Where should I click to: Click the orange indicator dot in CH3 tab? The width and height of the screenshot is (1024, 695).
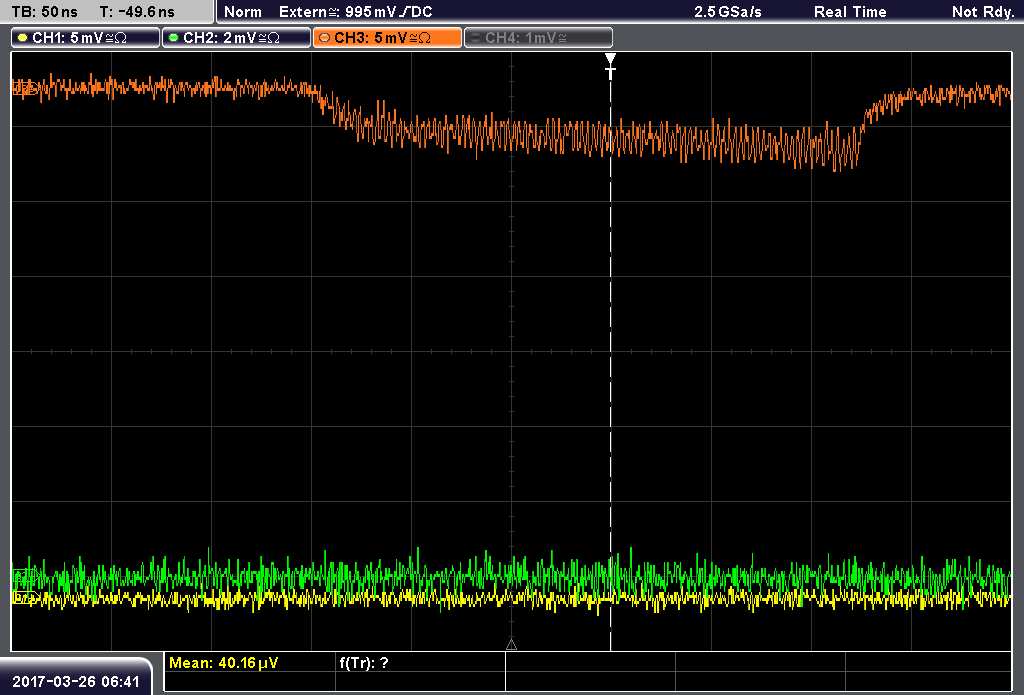tap(325, 38)
